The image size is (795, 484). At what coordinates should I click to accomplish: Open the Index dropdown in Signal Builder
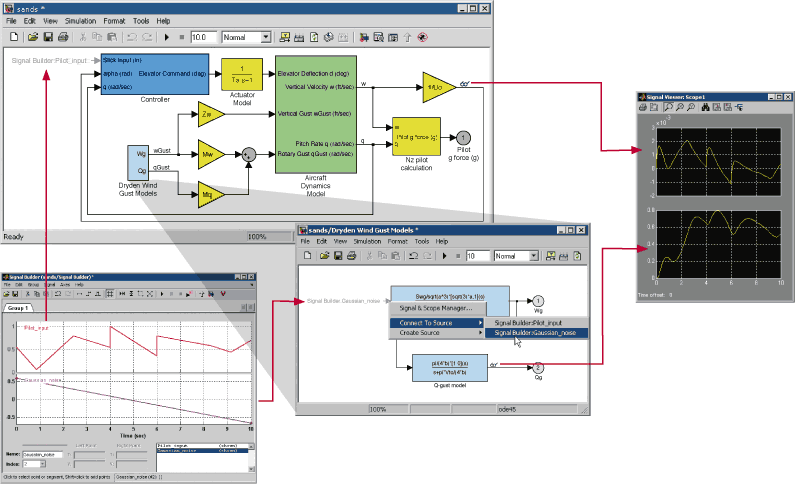click(x=43, y=464)
